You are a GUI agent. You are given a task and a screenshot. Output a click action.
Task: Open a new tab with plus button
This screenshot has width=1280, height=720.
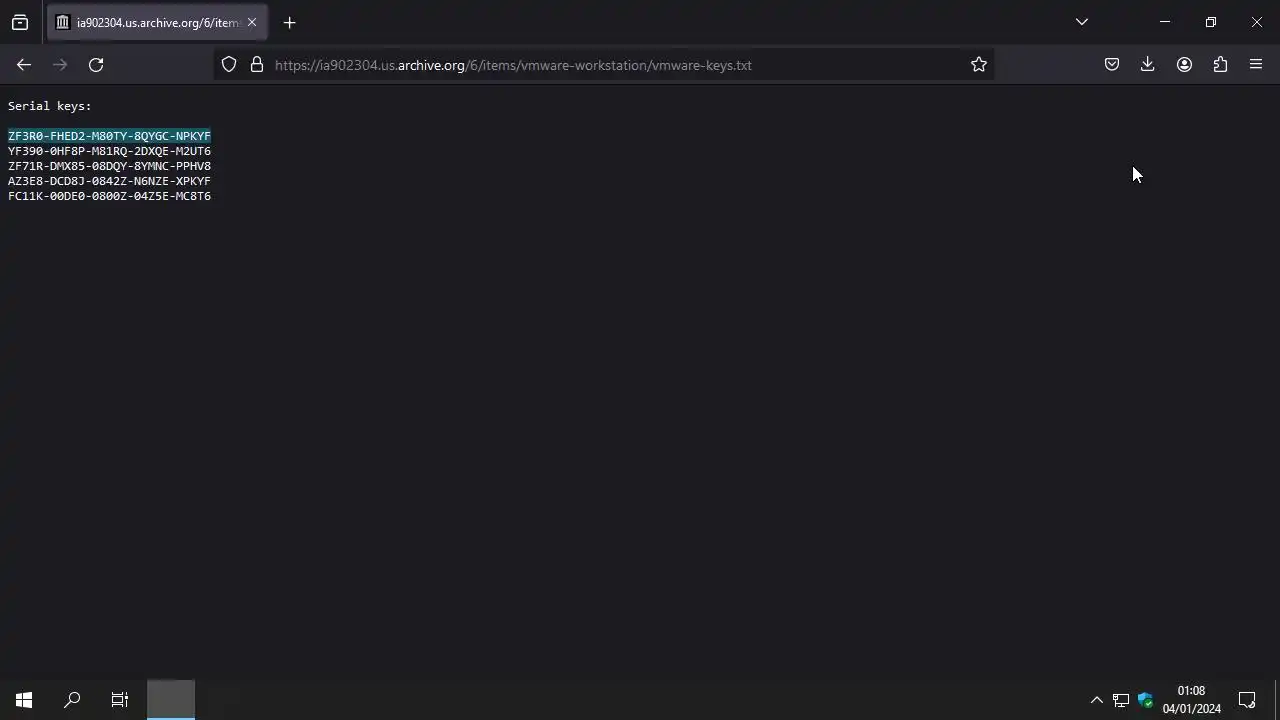(x=289, y=22)
